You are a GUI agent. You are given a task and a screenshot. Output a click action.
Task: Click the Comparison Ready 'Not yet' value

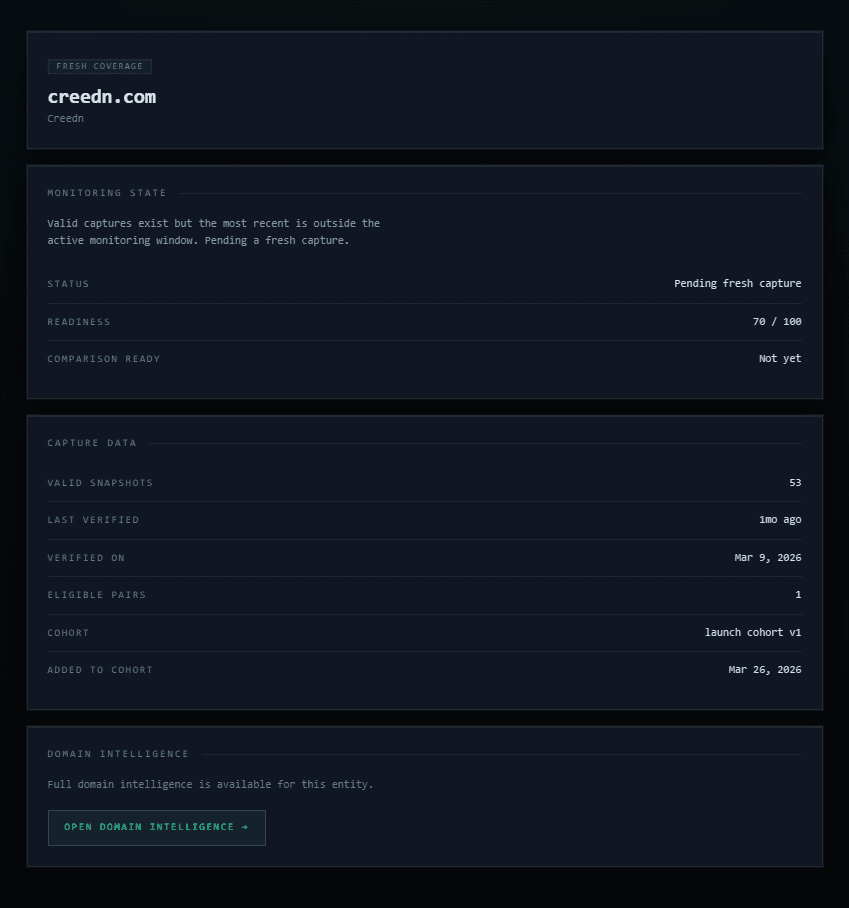[x=779, y=358]
